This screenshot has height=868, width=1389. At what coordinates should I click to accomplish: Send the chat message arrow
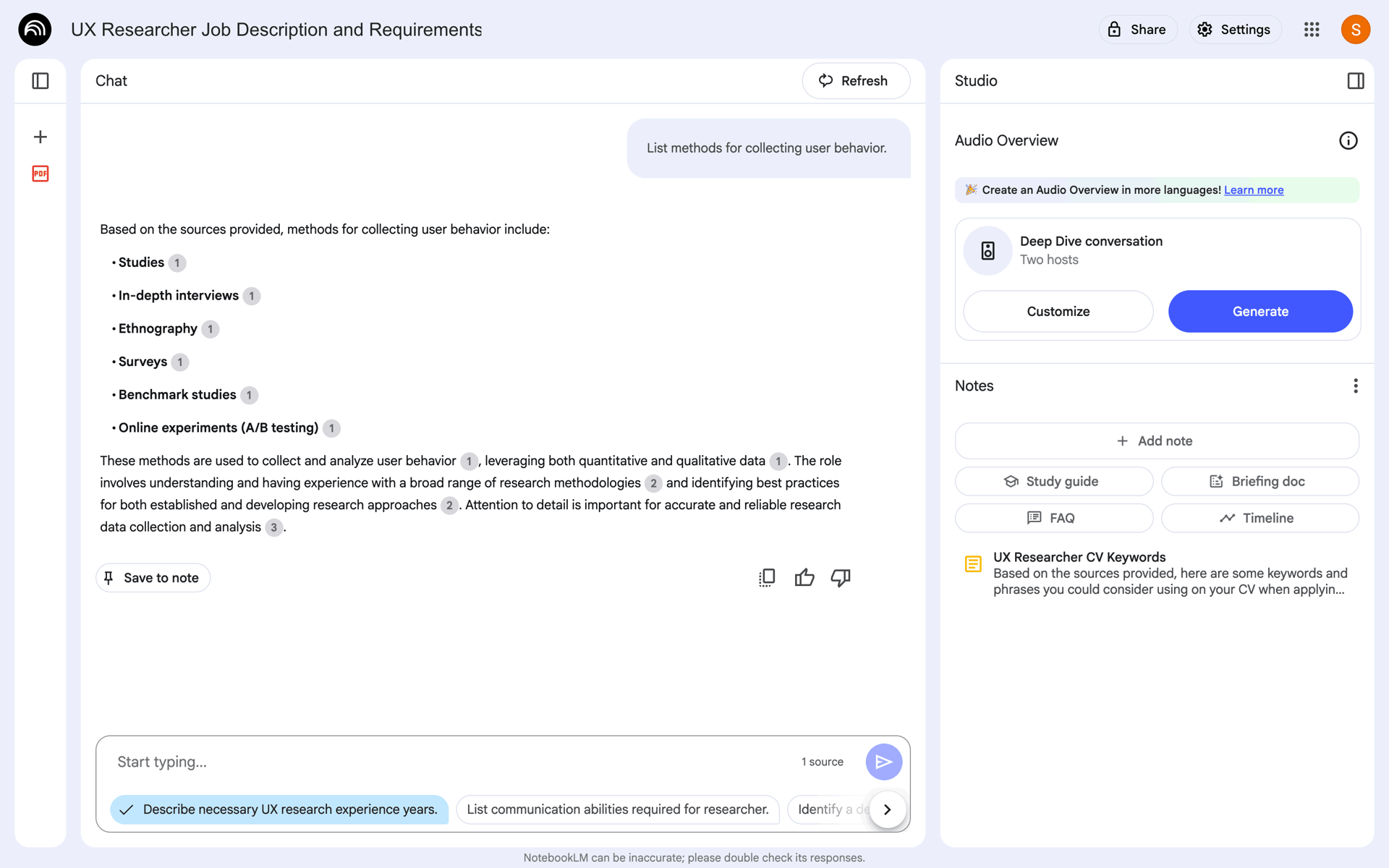pyautogui.click(x=884, y=762)
